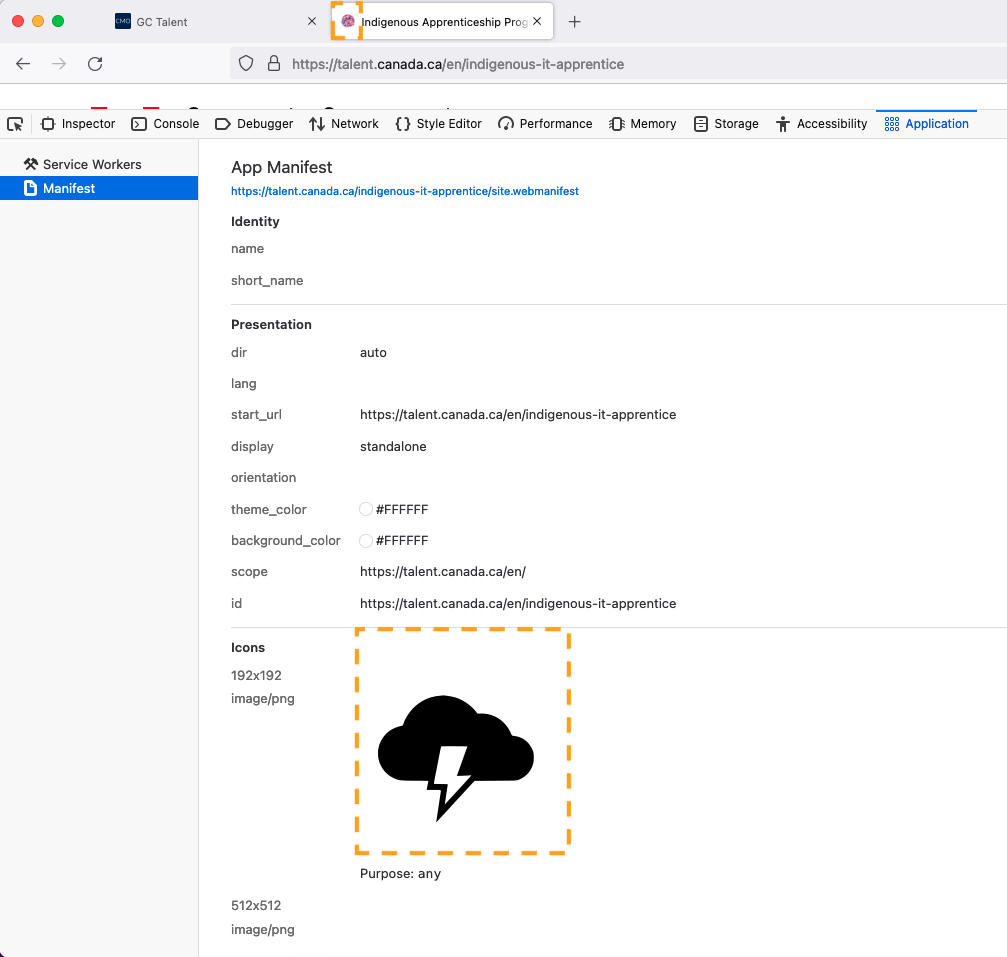This screenshot has width=1007, height=957.
Task: Switch to the Console tab
Action: pos(165,124)
